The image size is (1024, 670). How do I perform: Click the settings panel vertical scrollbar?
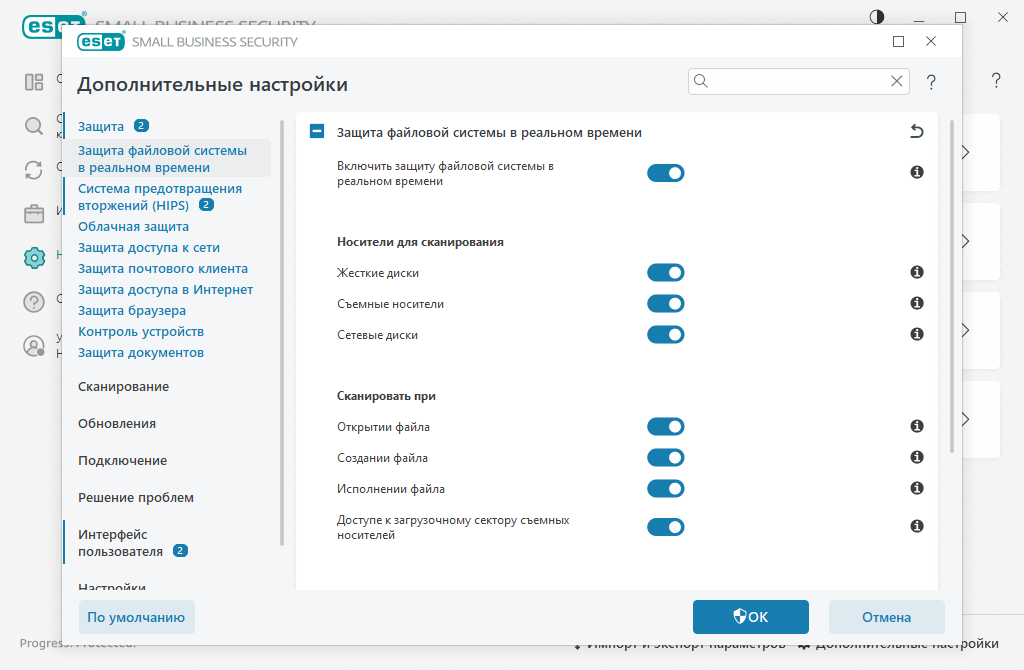(x=951, y=290)
